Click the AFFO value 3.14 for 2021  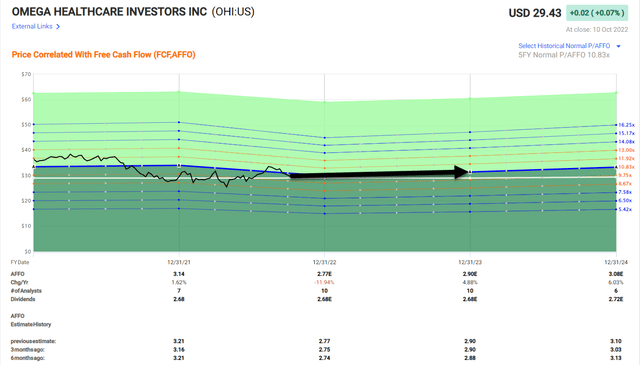click(179, 274)
